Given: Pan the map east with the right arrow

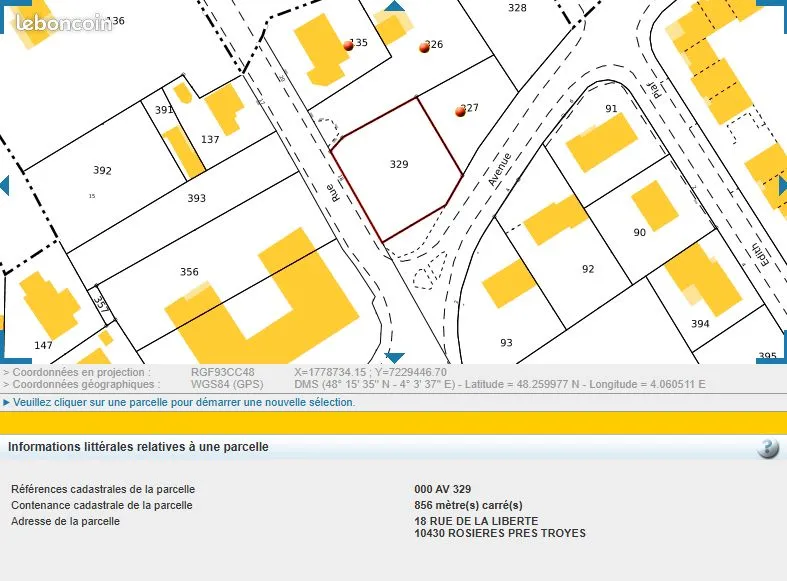Looking at the screenshot, I should point(782,186).
